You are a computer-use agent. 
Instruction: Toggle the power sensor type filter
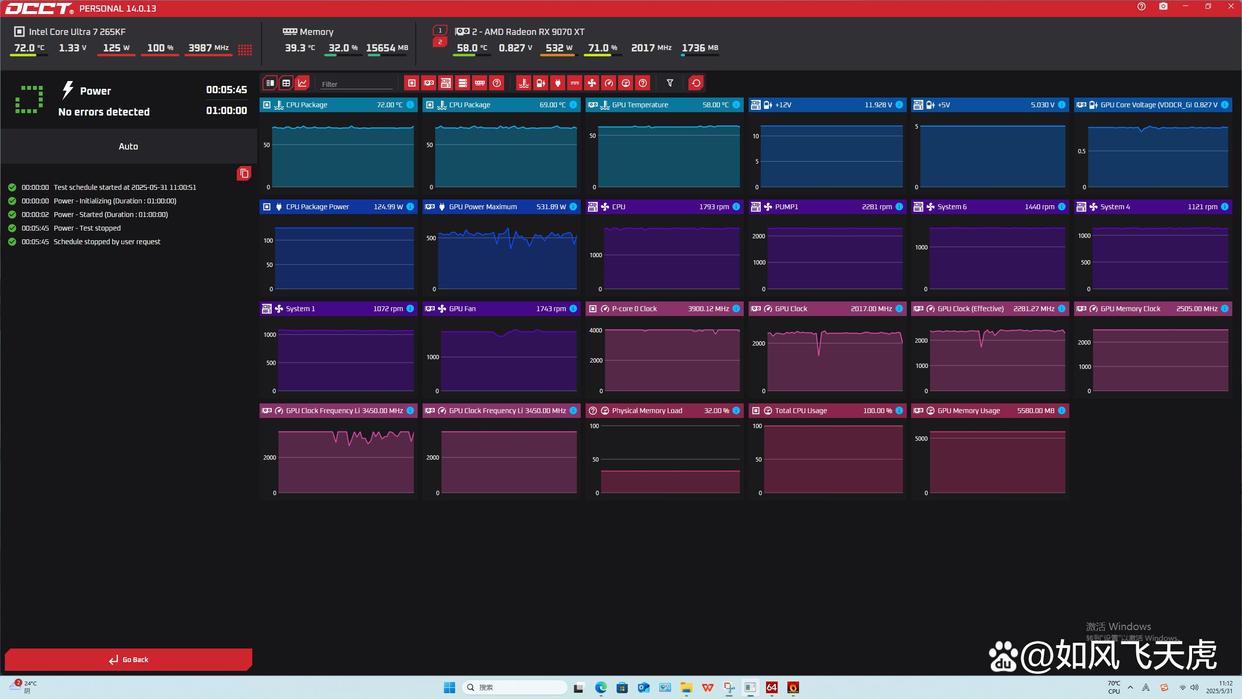[558, 83]
